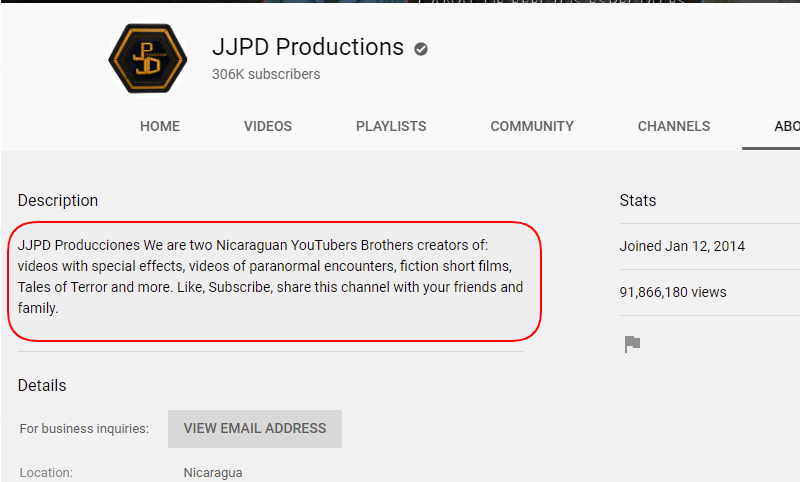Viewport: 800px width, 482px height.
Task: Click the Joined Jan 12, 2014 stat
Action: click(682, 246)
